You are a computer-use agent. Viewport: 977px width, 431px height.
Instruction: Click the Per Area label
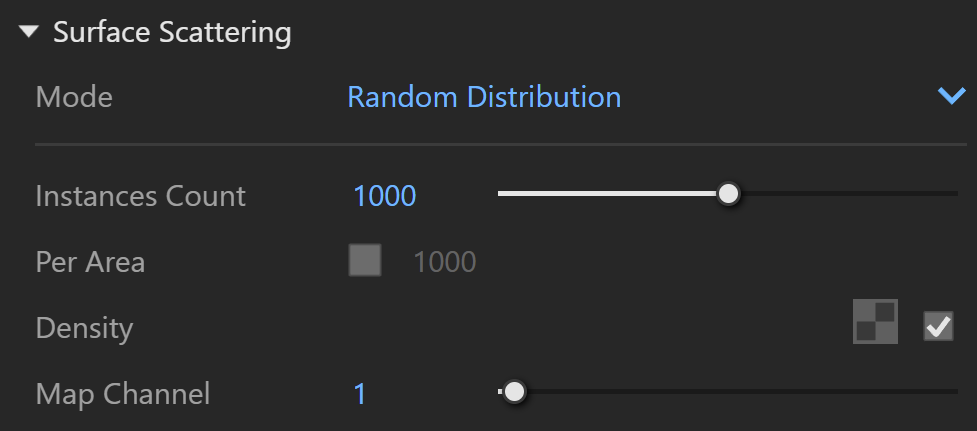90,262
